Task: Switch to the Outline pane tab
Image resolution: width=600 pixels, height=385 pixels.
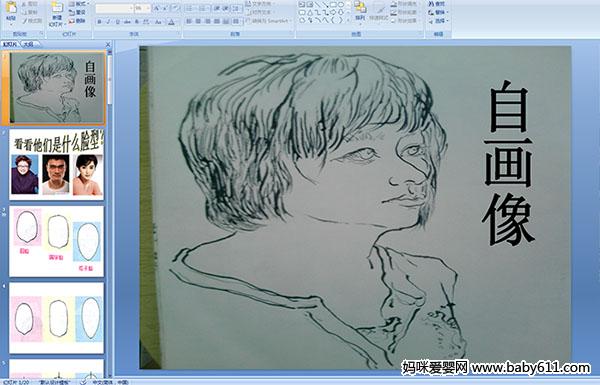Action: point(28,44)
